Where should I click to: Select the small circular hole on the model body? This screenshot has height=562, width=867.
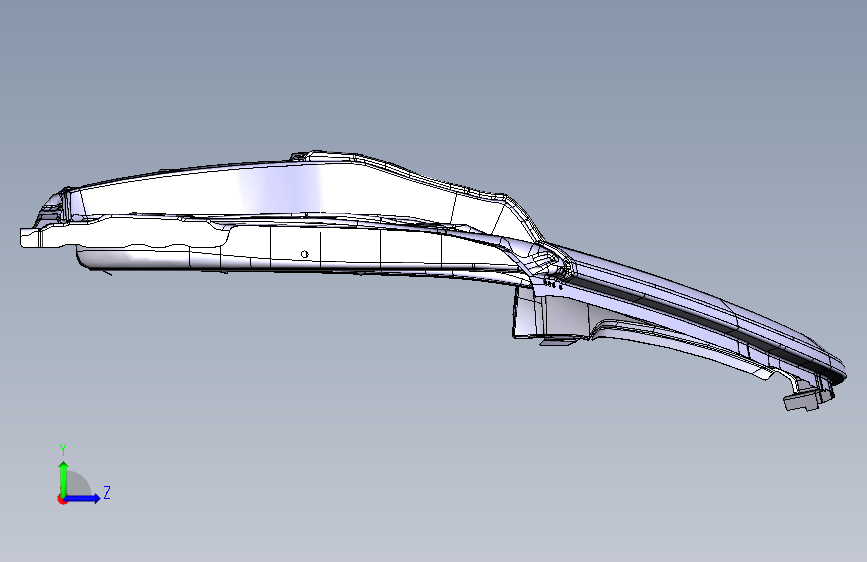(305, 254)
